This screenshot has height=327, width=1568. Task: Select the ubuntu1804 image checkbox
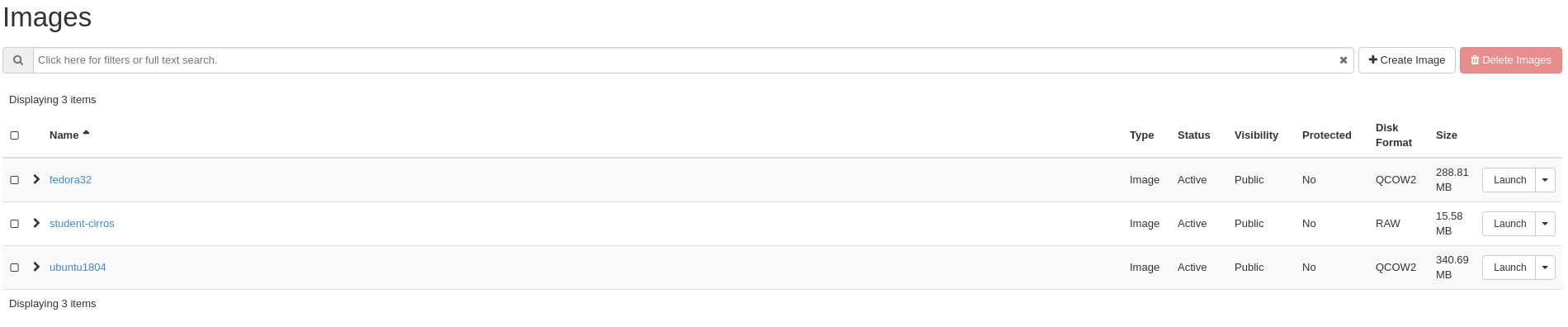[14, 268]
